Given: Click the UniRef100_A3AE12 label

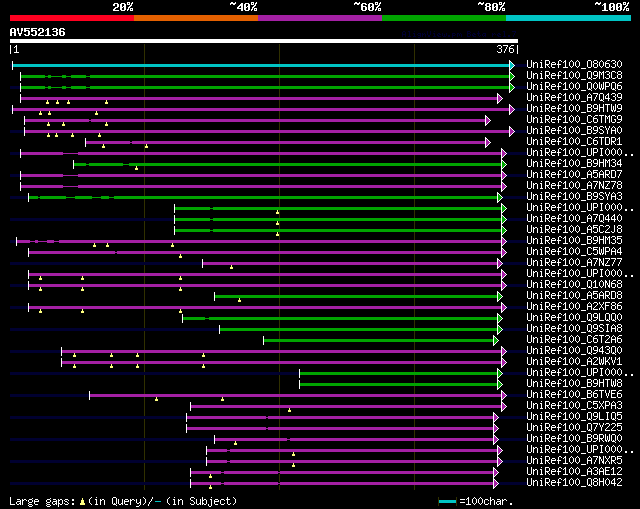Looking at the screenshot, I should pos(574,472).
